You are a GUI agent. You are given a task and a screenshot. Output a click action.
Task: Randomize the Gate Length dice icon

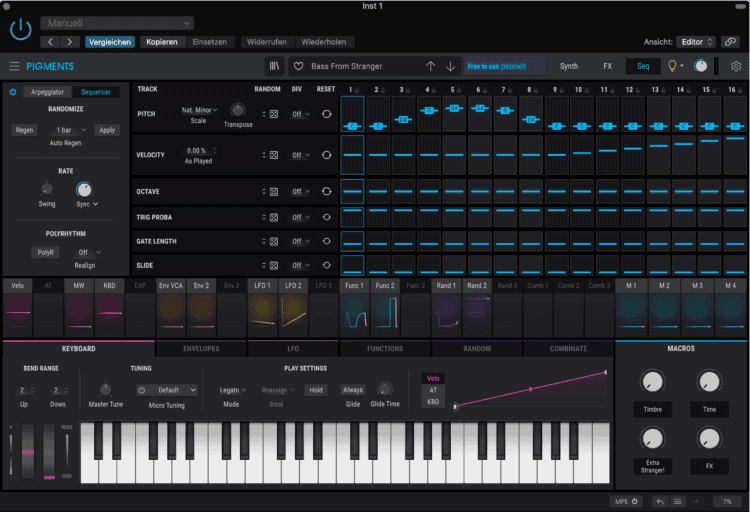[x=274, y=241]
